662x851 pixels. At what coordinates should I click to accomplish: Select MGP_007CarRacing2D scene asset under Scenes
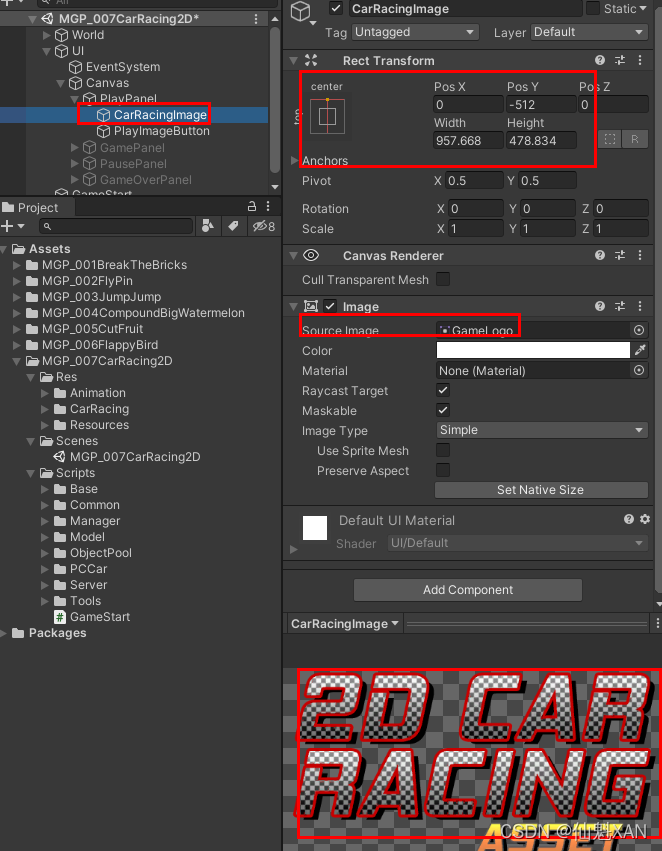135,457
